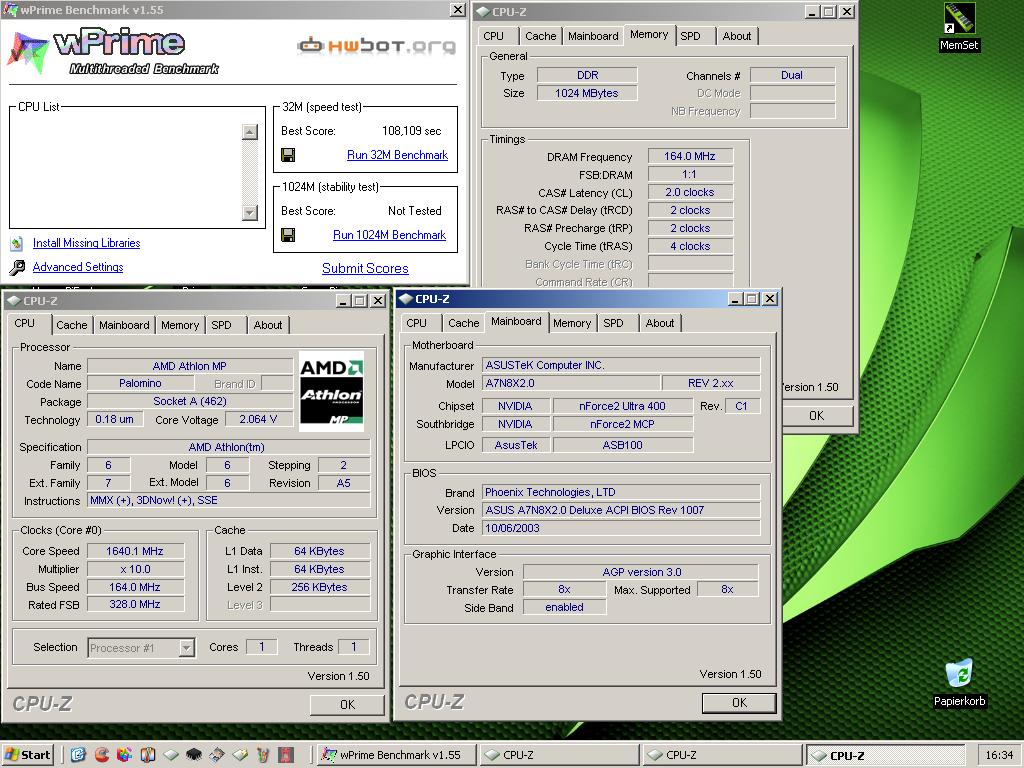Click the Run 1024M Benchmark link

[389, 234]
